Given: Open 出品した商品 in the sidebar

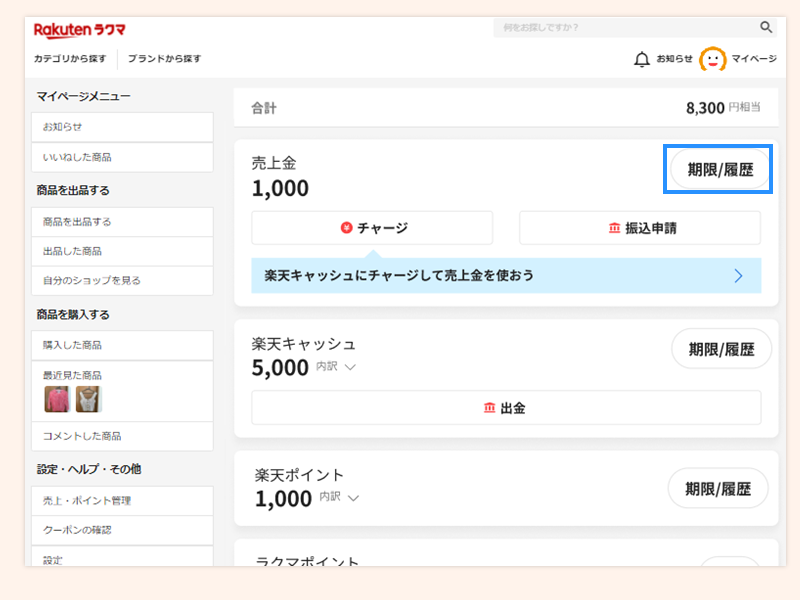Looking at the screenshot, I should tap(122, 252).
